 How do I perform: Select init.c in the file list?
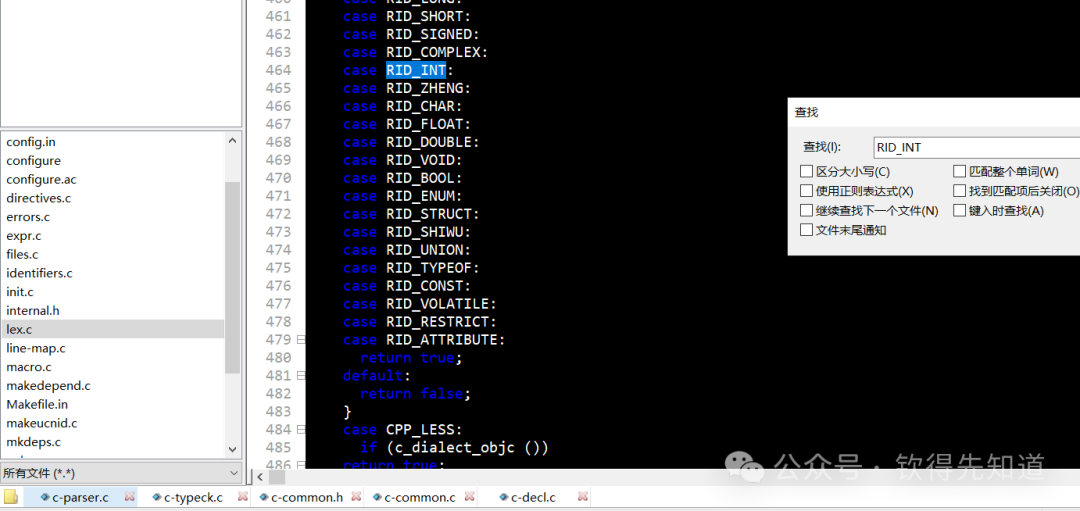20,292
